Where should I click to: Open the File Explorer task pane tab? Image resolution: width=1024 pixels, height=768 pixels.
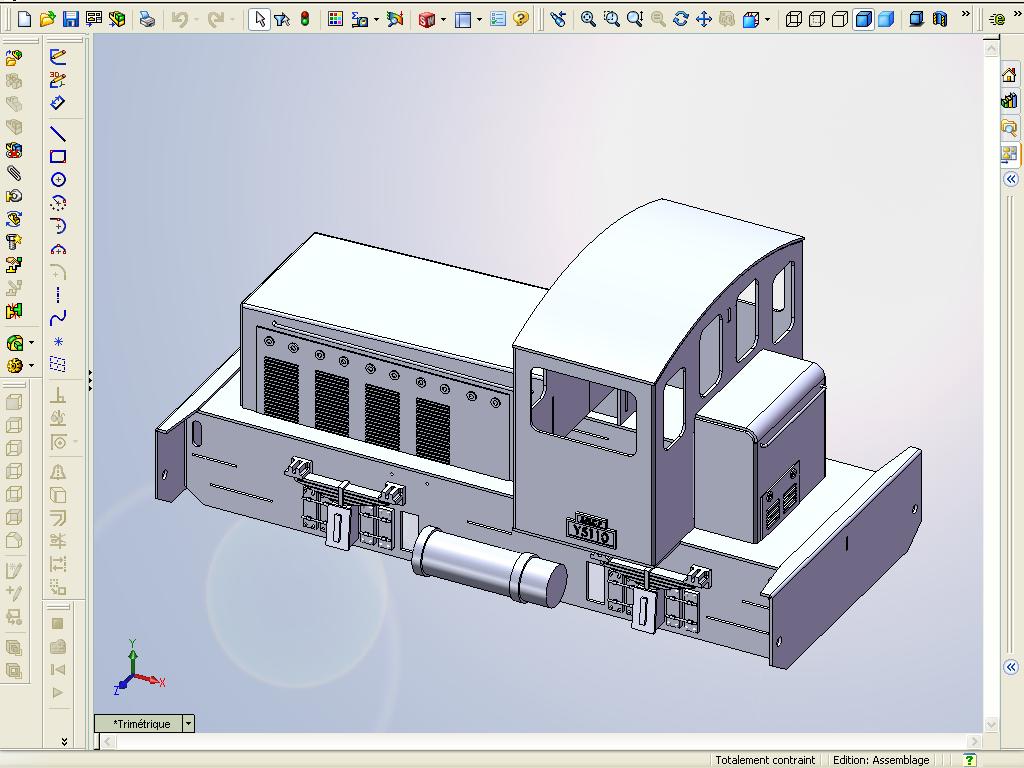[1009, 127]
